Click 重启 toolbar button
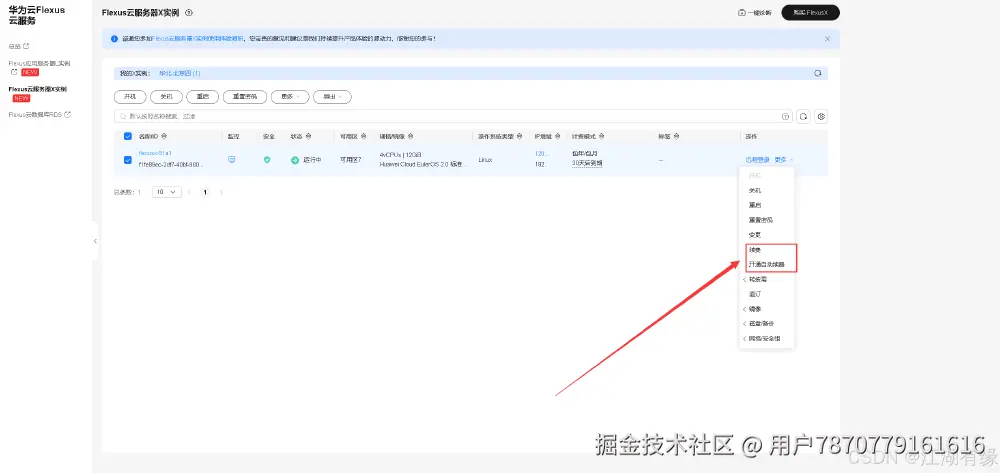This screenshot has height=473, width=1000. tap(203, 97)
